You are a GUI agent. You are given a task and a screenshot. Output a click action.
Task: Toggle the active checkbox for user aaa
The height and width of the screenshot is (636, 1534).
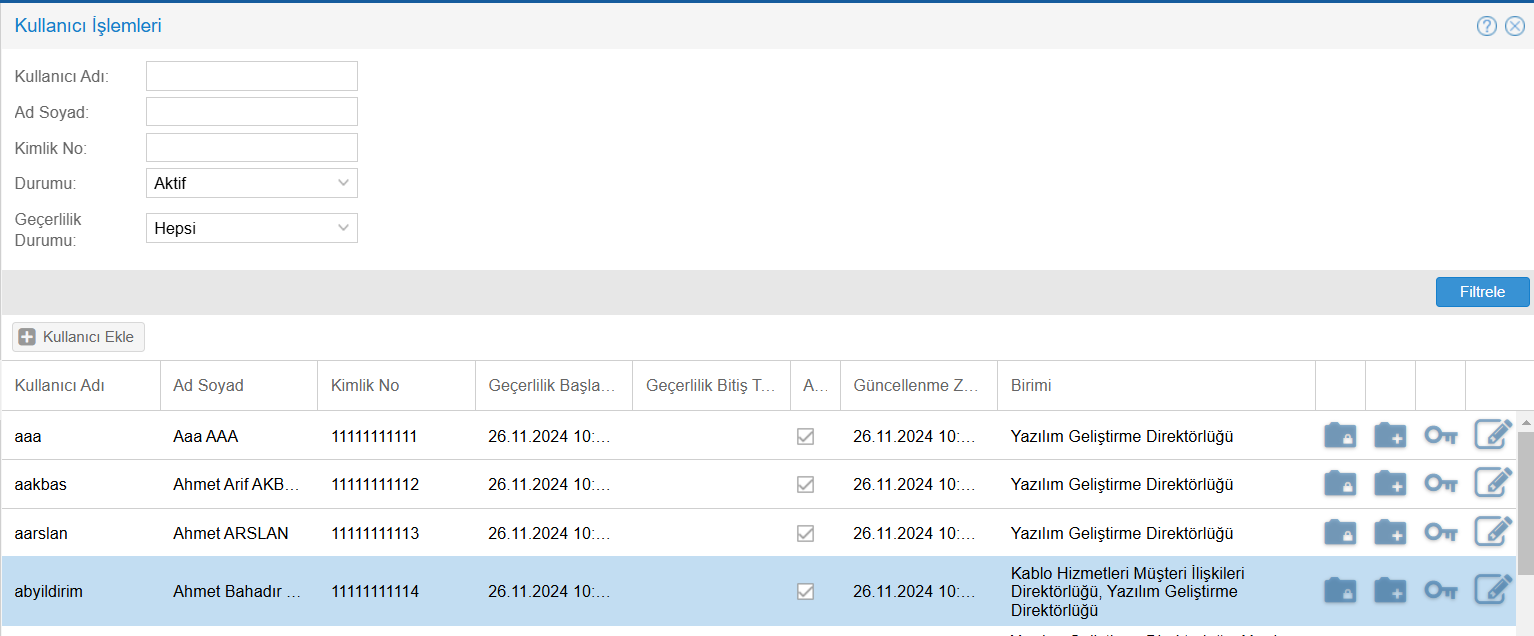(x=805, y=436)
